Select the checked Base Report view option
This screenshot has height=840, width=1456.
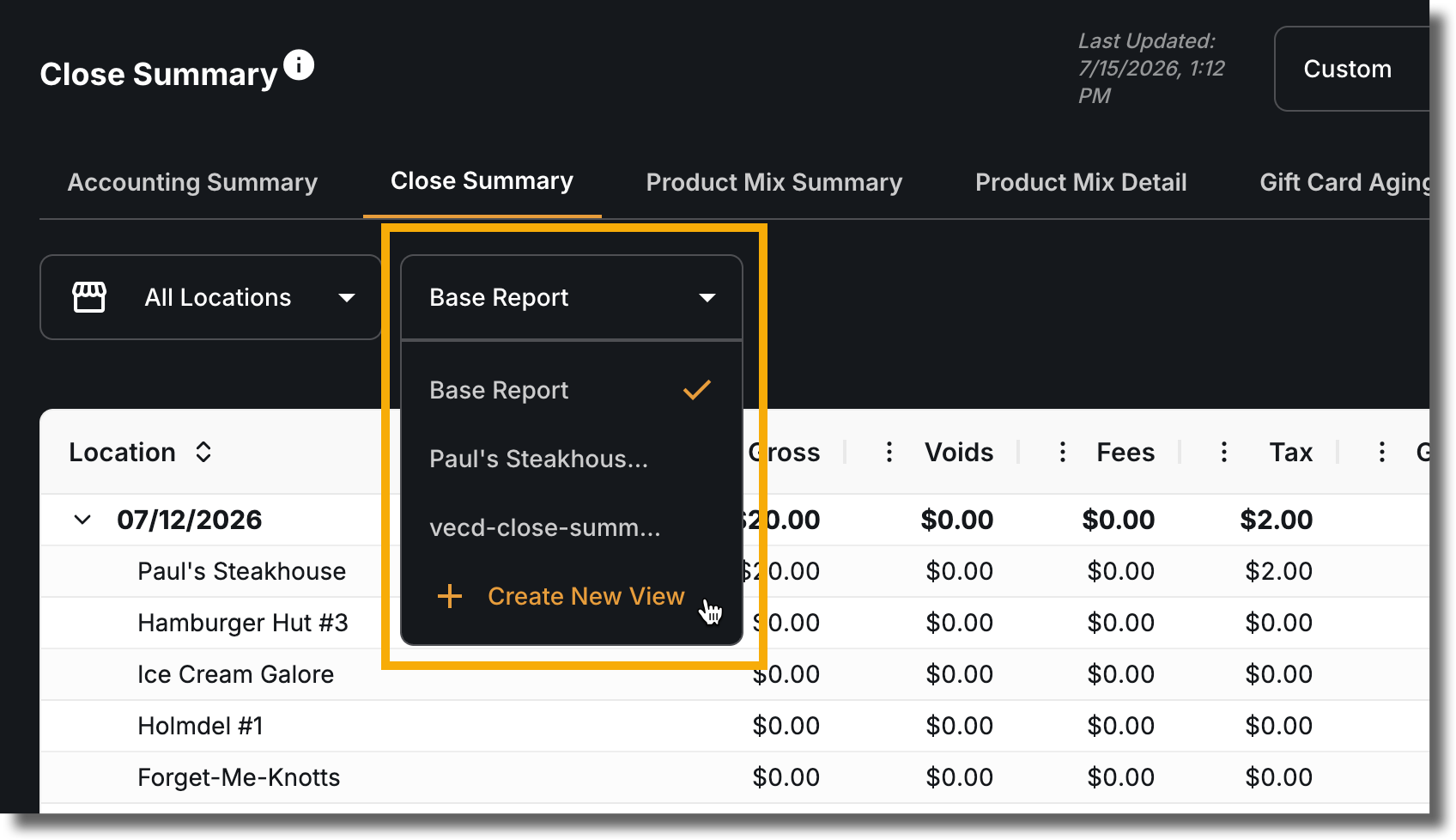[x=572, y=390]
